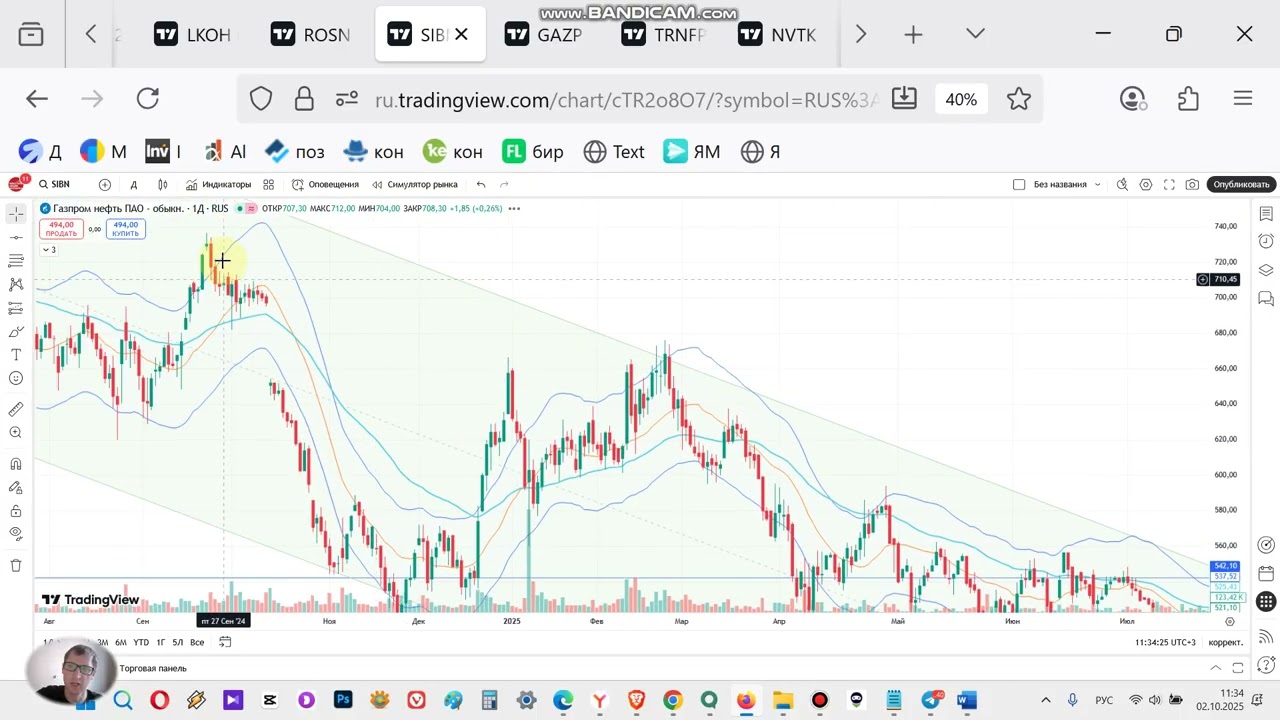Select the 5Л date range
Screen dimensions: 1280x720
tap(178, 642)
